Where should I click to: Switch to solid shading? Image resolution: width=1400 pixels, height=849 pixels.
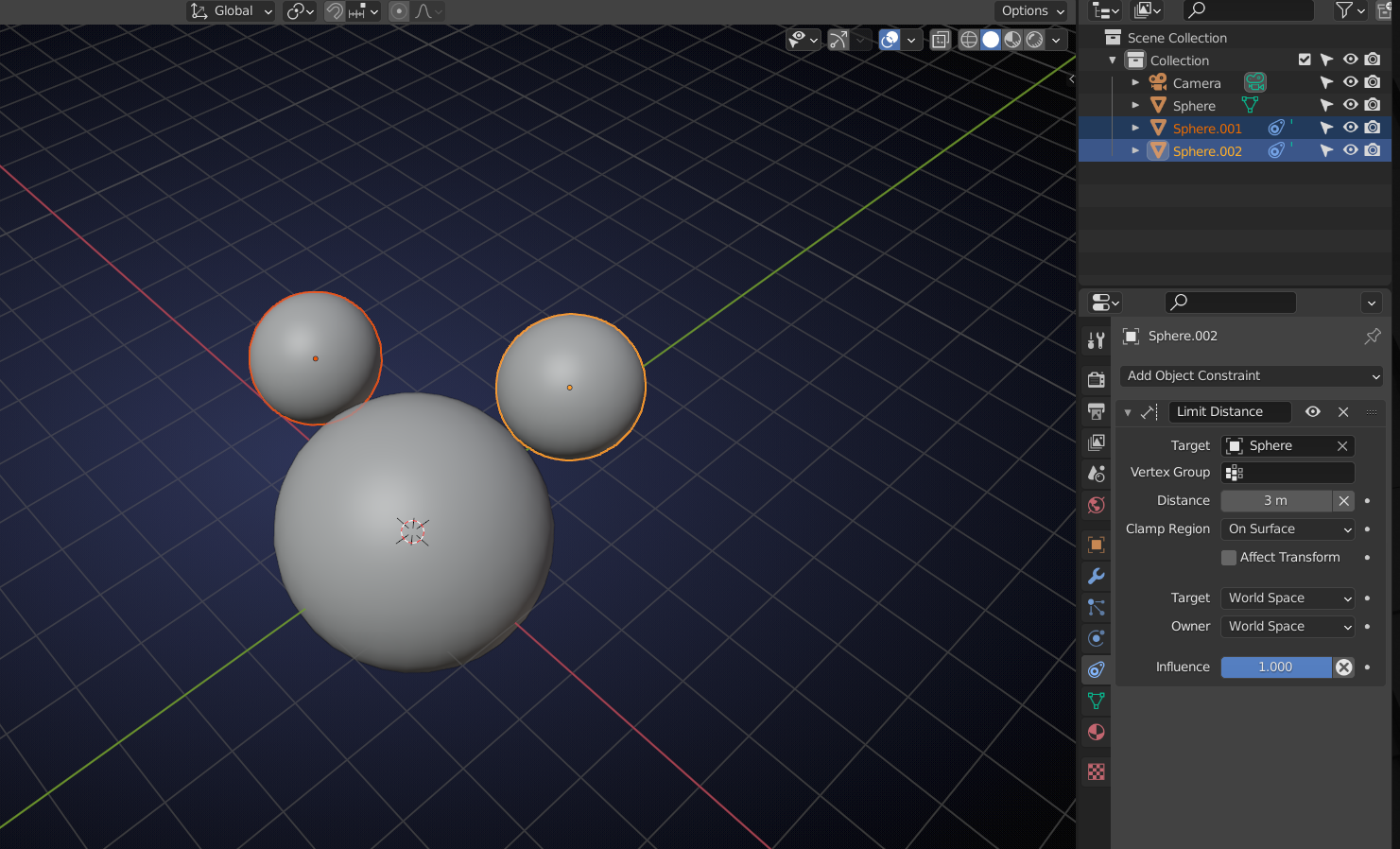pyautogui.click(x=991, y=40)
